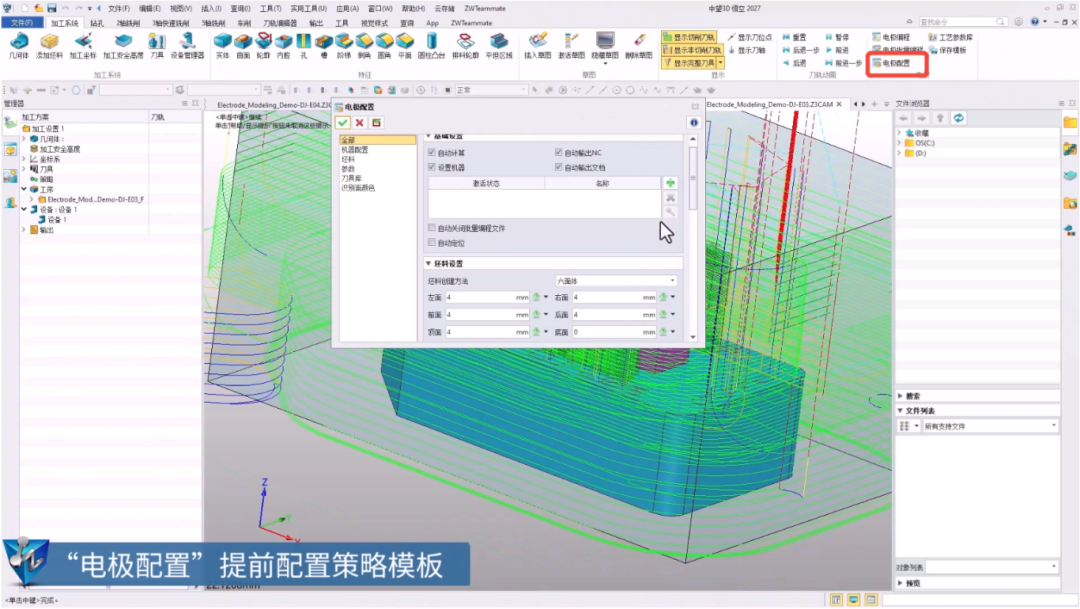Click the save icon in title bar
The height and width of the screenshot is (609, 1080).
coord(52,8)
